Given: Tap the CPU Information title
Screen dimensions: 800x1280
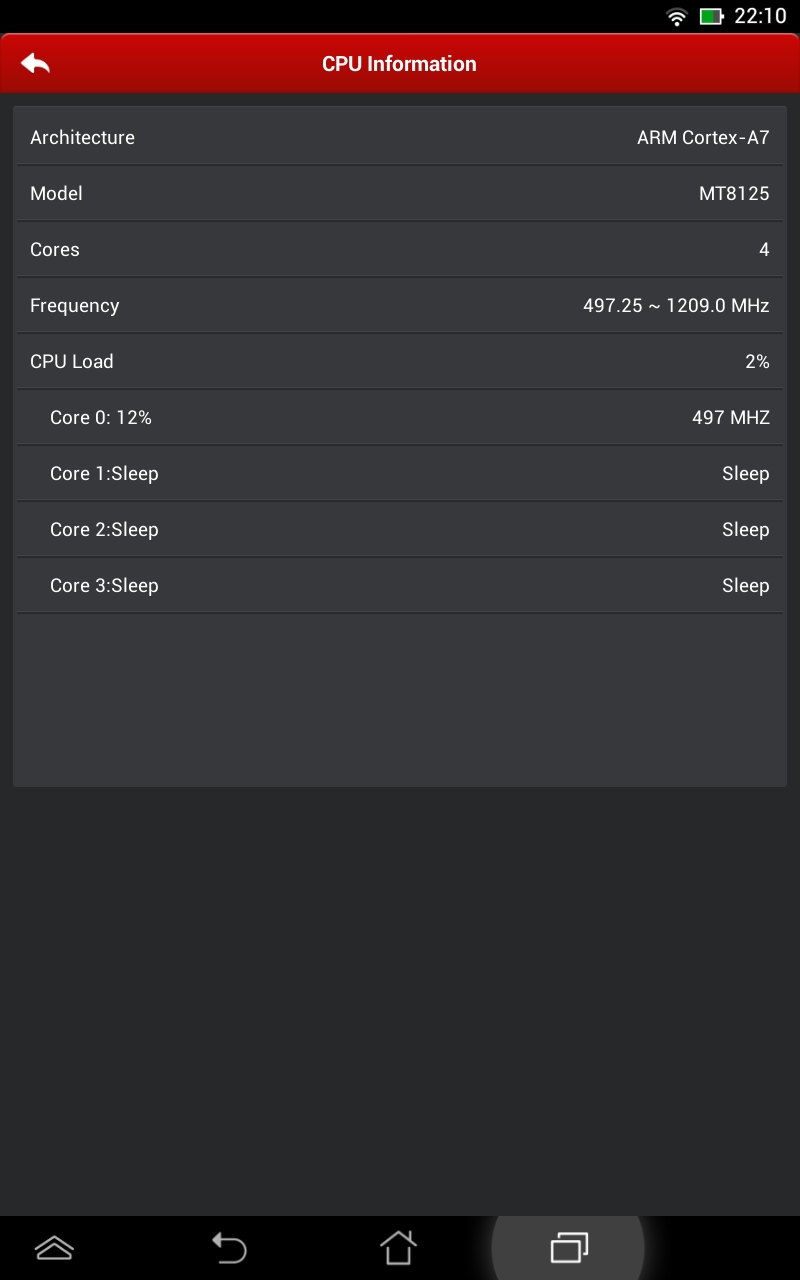Looking at the screenshot, I should (x=399, y=64).
